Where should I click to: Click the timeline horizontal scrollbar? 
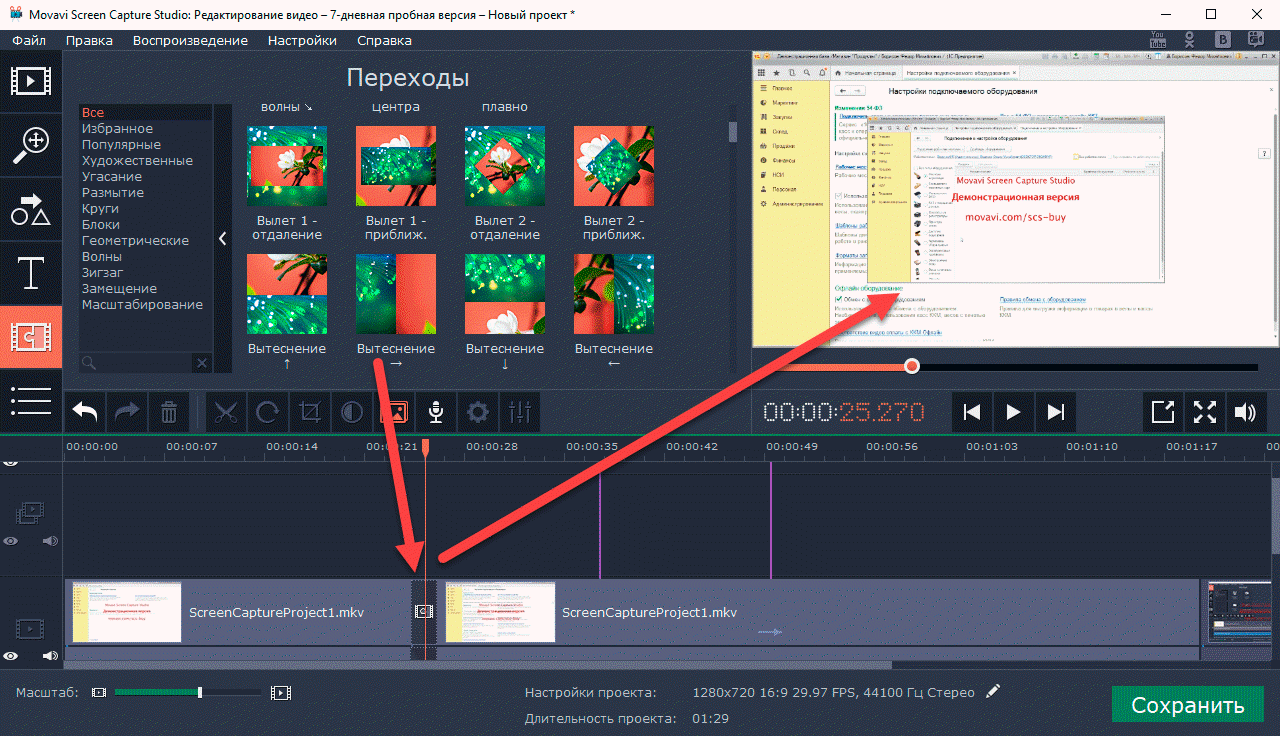477,664
